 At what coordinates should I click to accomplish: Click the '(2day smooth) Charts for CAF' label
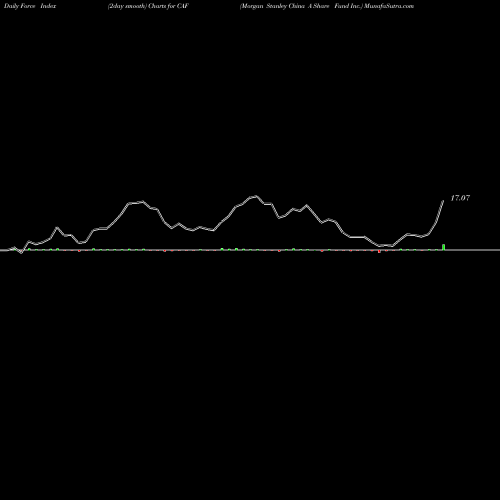click(x=148, y=6)
